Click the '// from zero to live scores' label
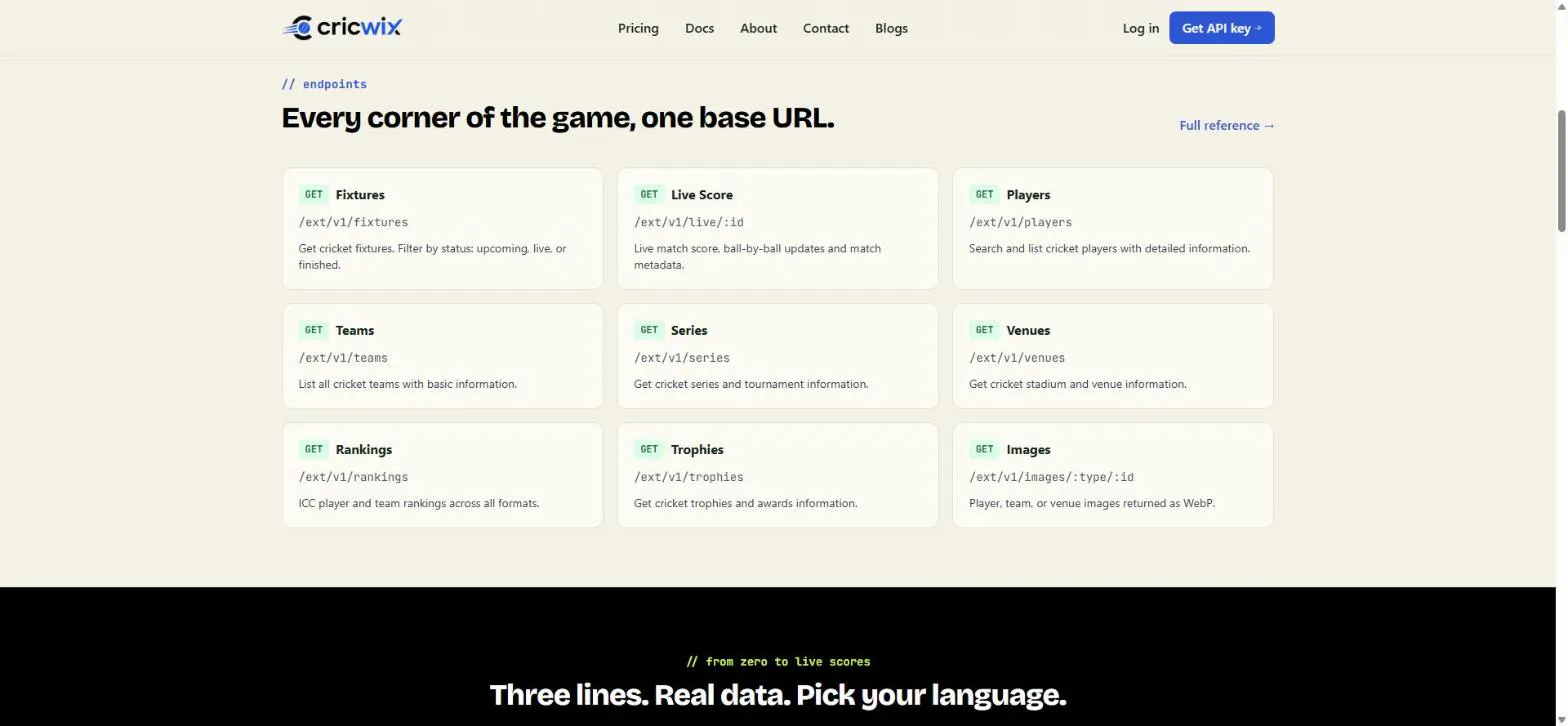 coord(778,662)
